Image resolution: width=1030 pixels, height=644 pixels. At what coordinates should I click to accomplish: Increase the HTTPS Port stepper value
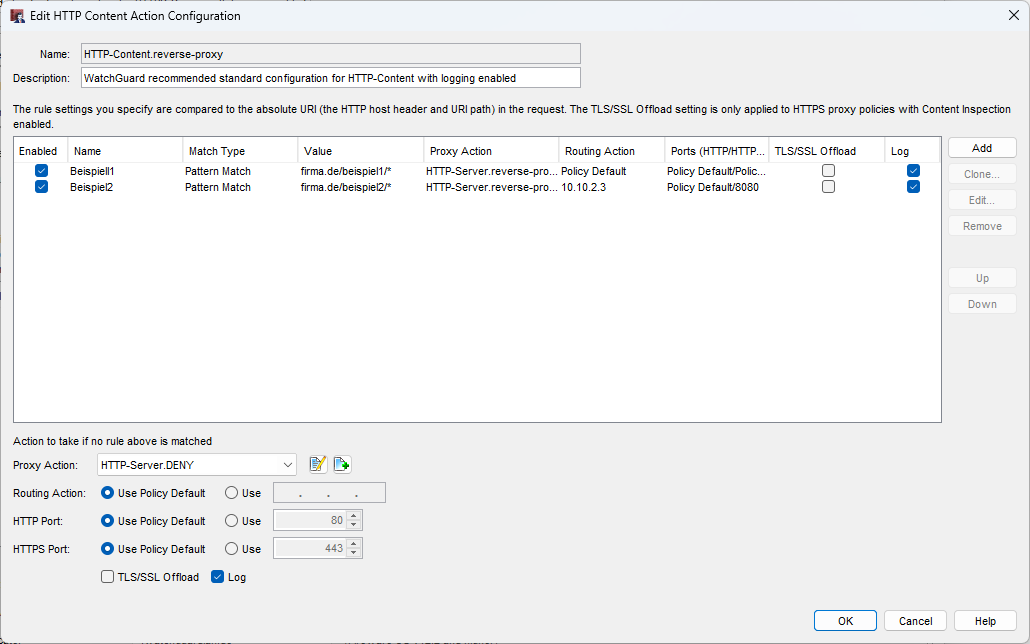point(354,544)
